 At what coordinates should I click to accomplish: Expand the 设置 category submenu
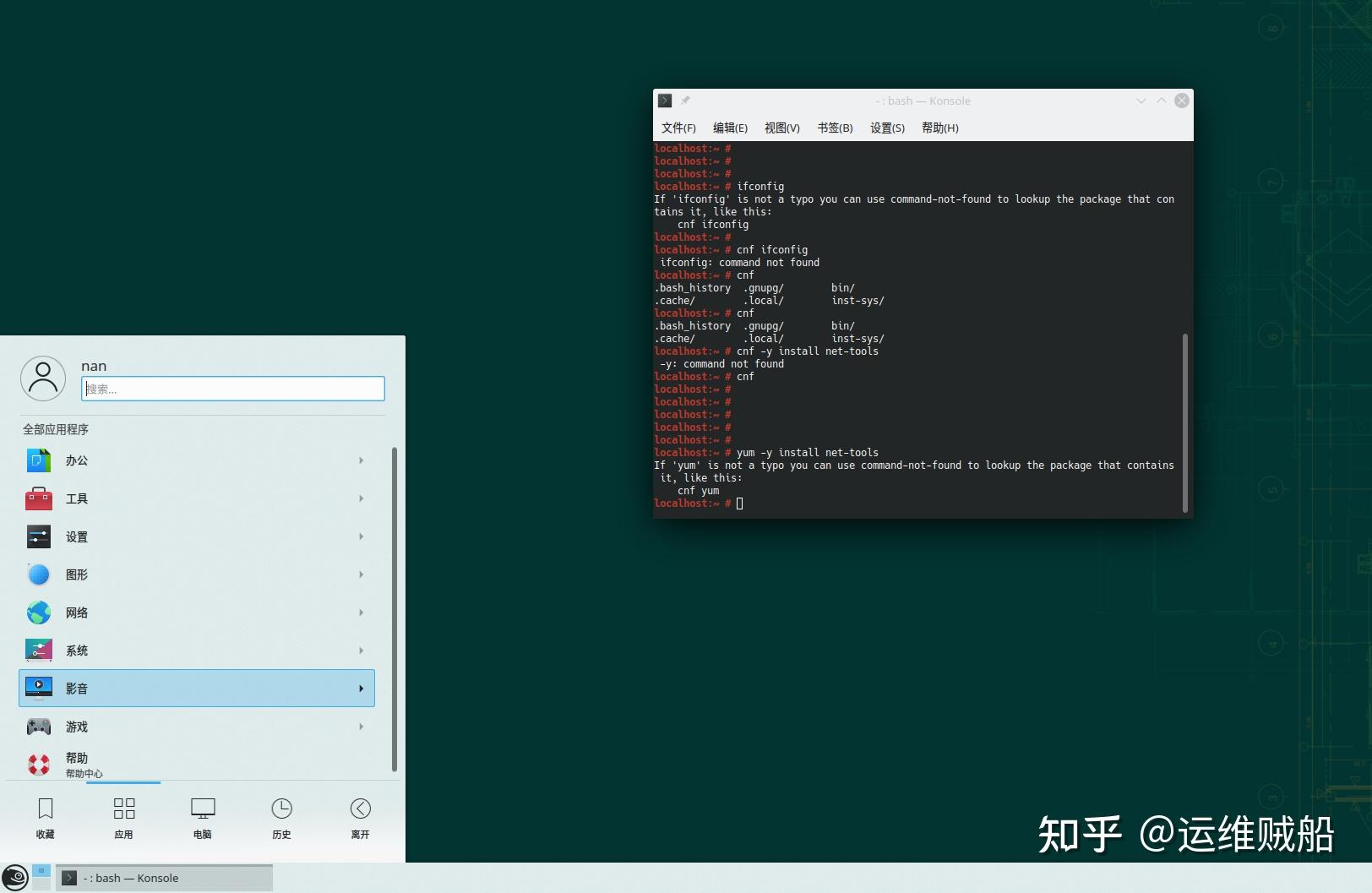[361, 536]
